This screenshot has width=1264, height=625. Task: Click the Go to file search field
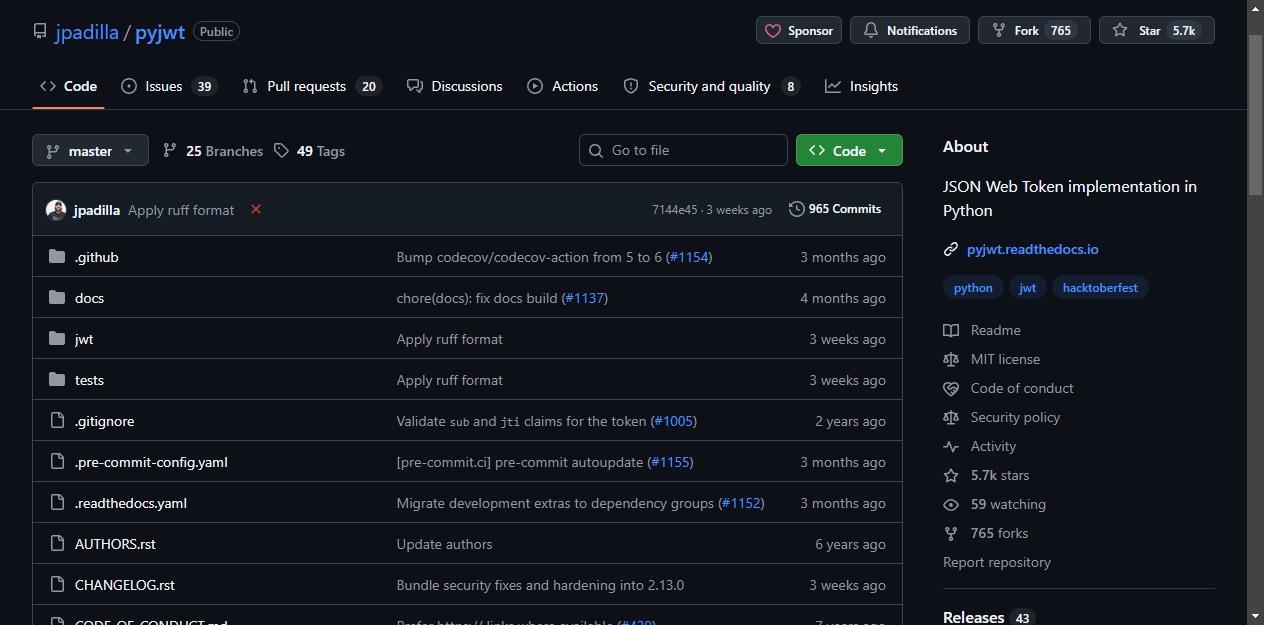point(683,150)
